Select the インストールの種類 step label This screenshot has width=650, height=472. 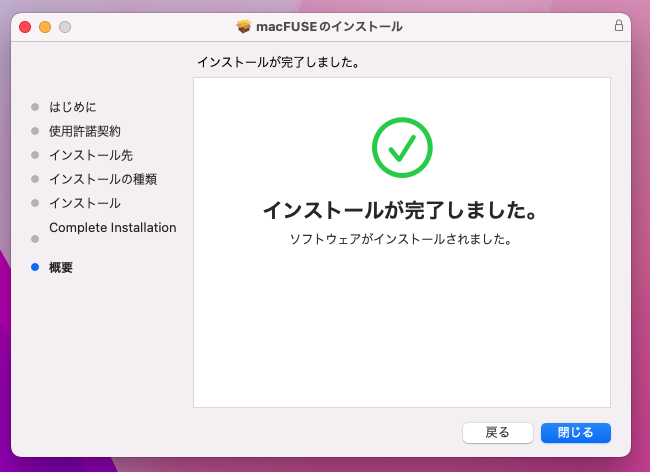103,179
